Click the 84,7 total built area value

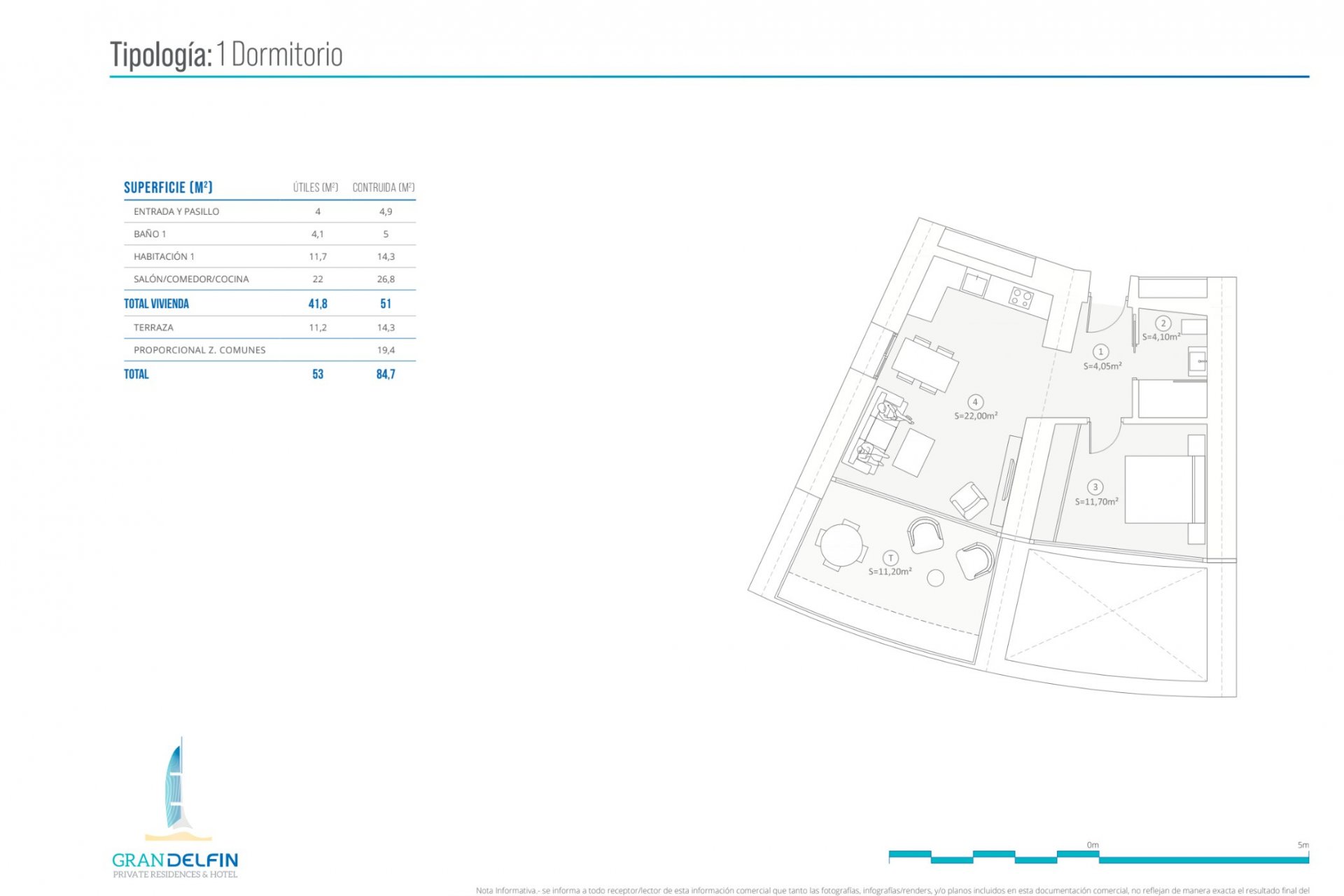(x=386, y=374)
